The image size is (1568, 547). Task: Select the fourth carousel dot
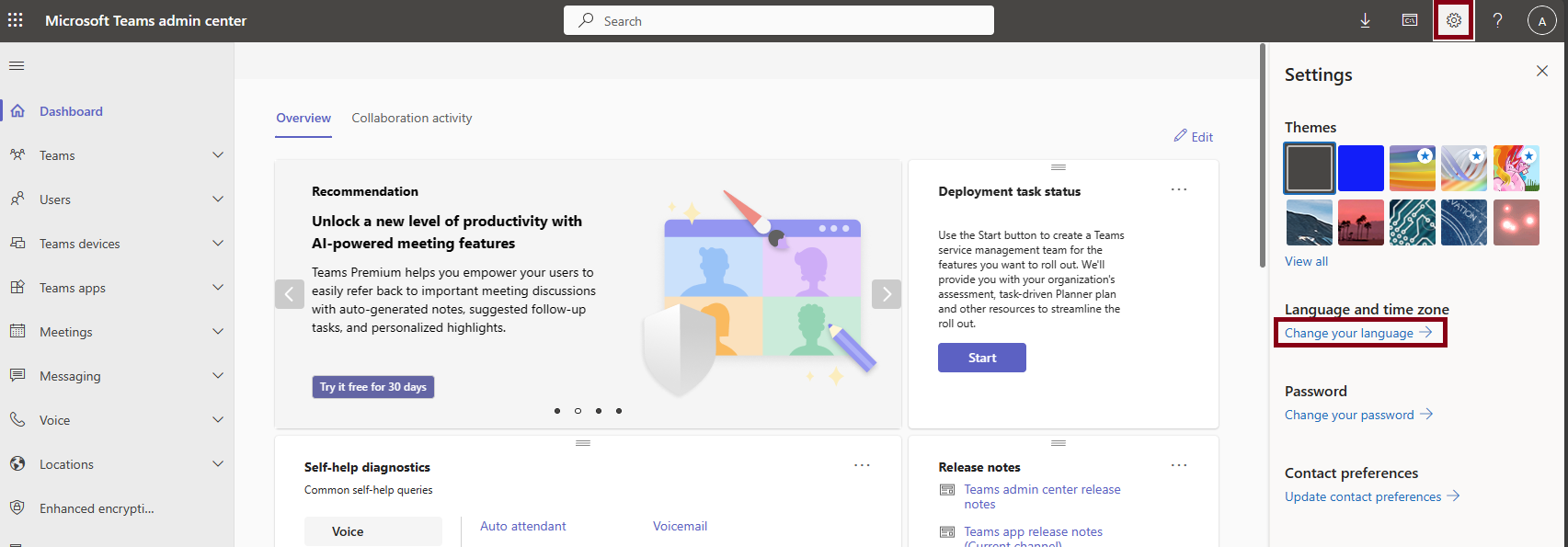click(619, 411)
